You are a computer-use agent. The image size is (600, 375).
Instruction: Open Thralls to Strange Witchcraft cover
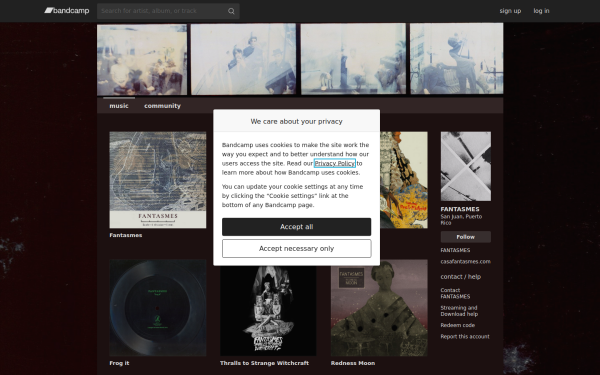(268, 311)
